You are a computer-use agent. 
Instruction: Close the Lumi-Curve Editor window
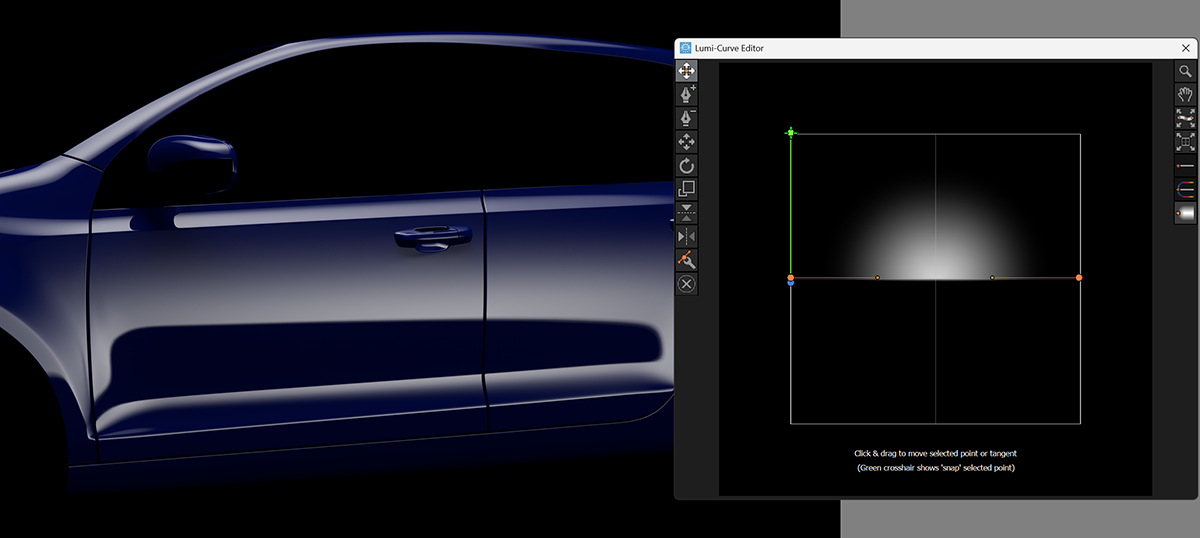coord(1185,47)
